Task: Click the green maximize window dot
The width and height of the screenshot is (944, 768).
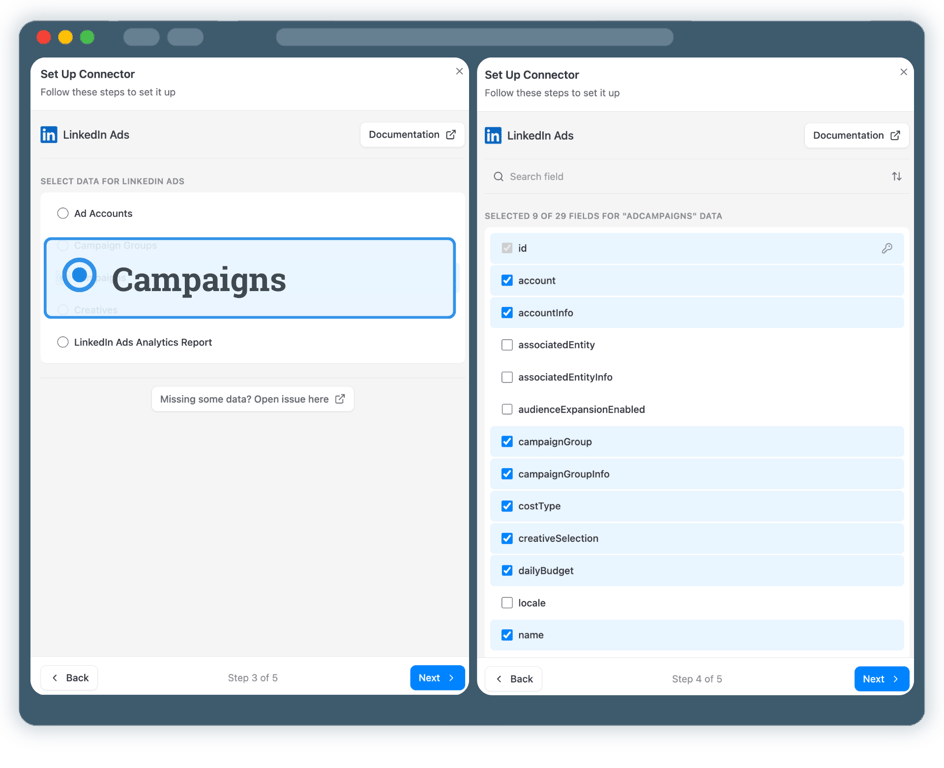Action: pos(87,37)
